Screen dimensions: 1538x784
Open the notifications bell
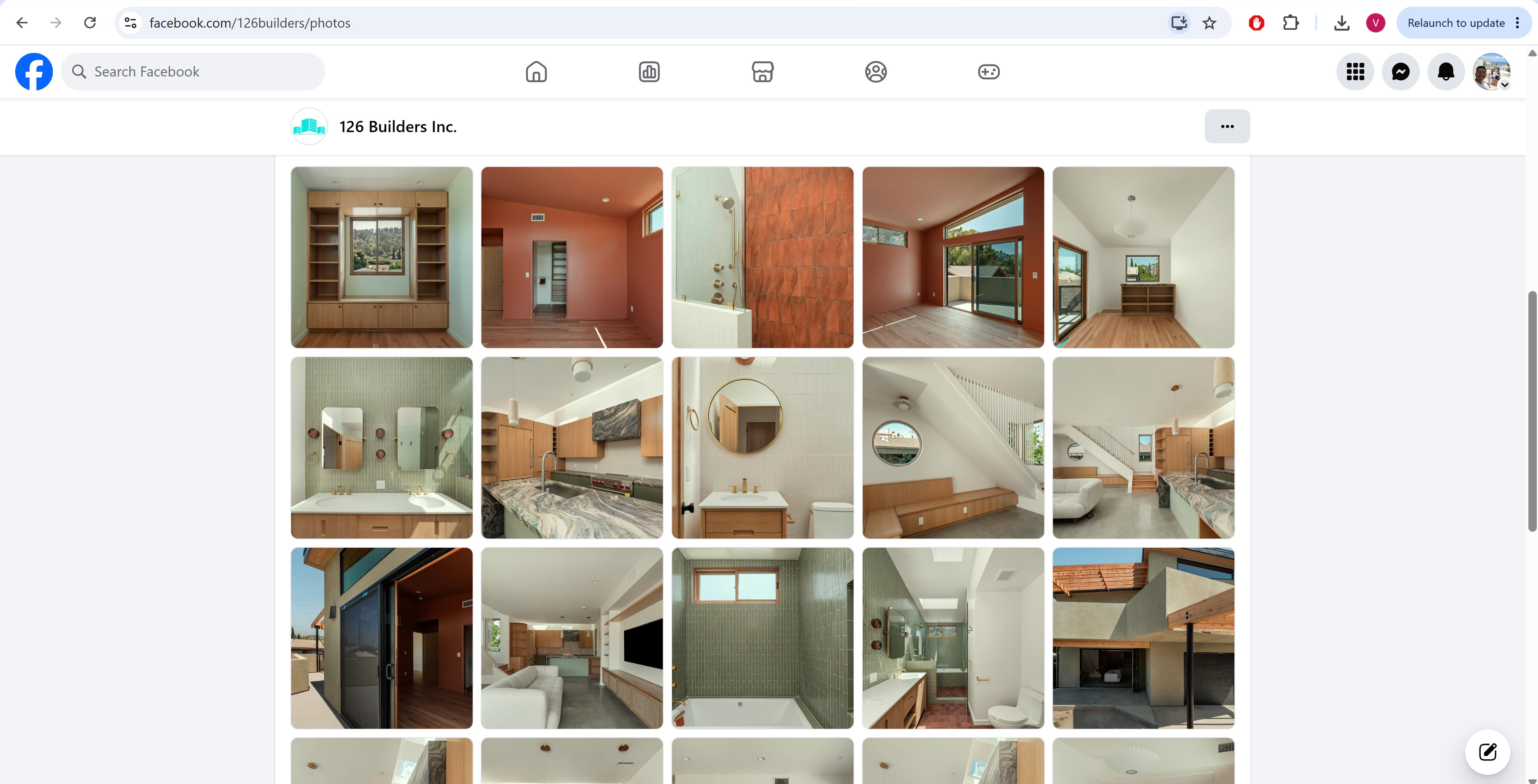click(x=1446, y=72)
